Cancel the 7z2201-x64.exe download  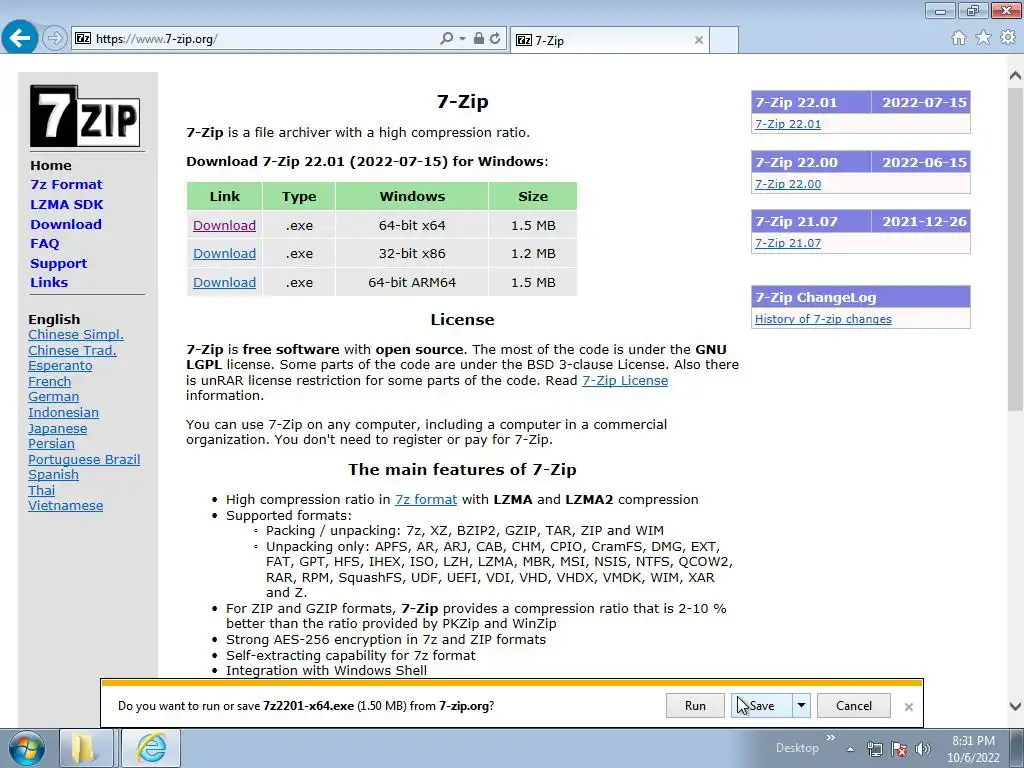click(854, 706)
